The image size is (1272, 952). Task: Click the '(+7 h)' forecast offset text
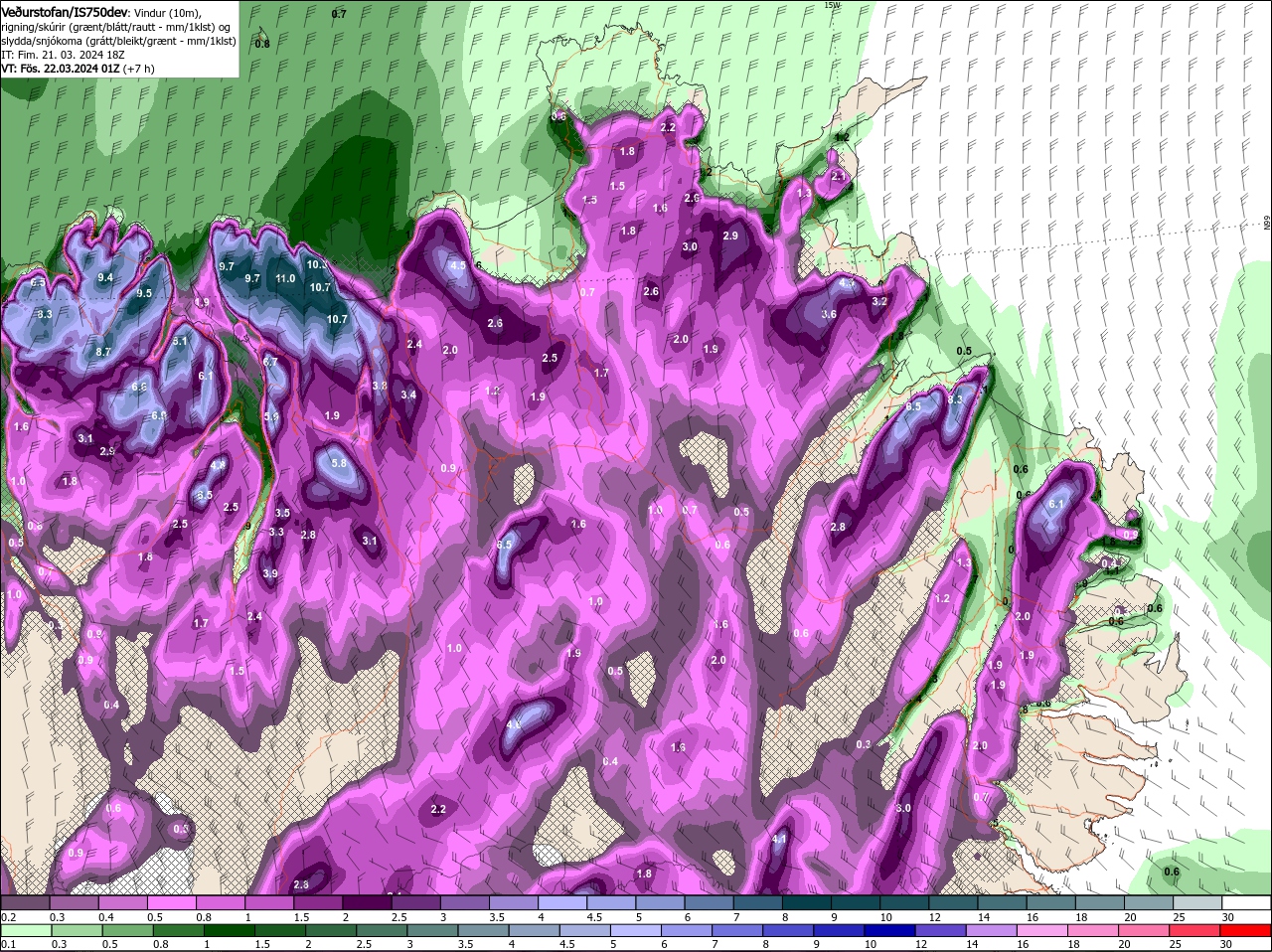click(x=138, y=69)
